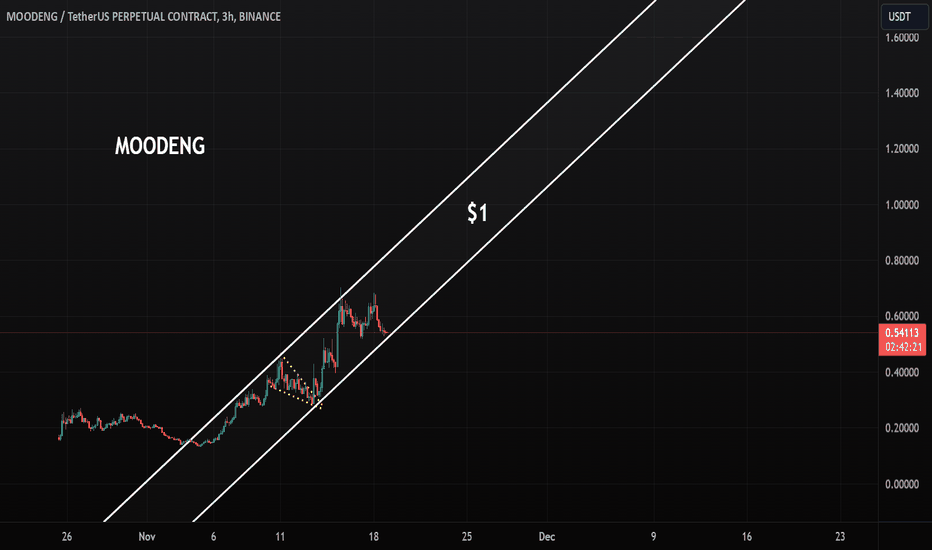932x550 pixels.
Task: Click the 16 date label on time axis
Action: click(x=747, y=536)
